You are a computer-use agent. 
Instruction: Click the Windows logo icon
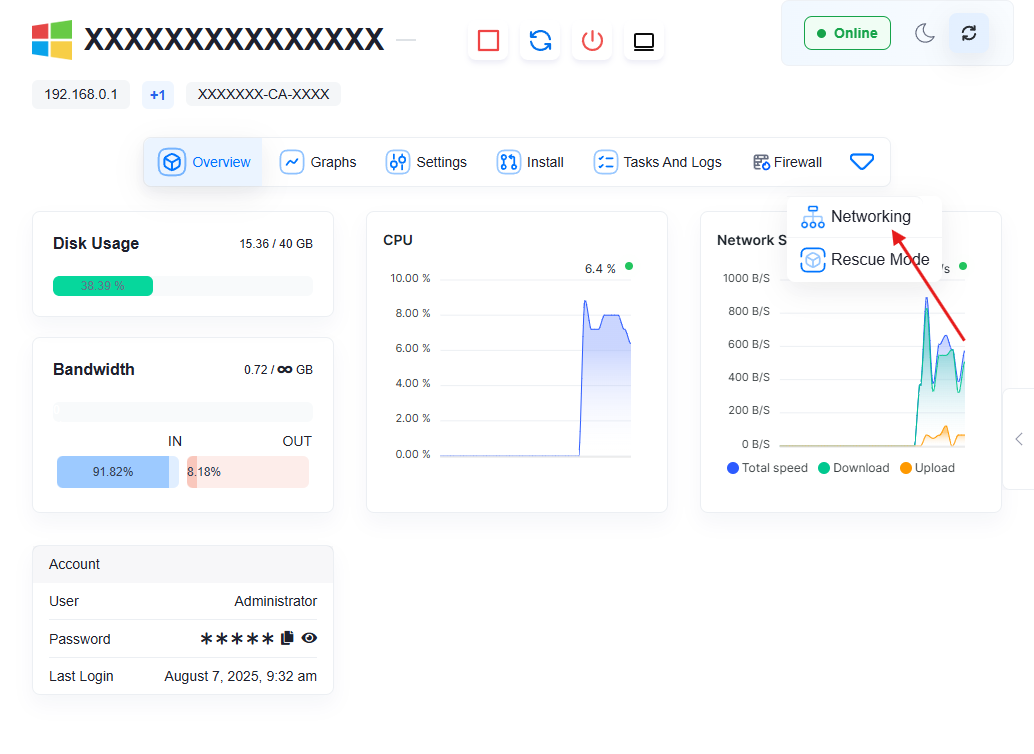point(52,40)
